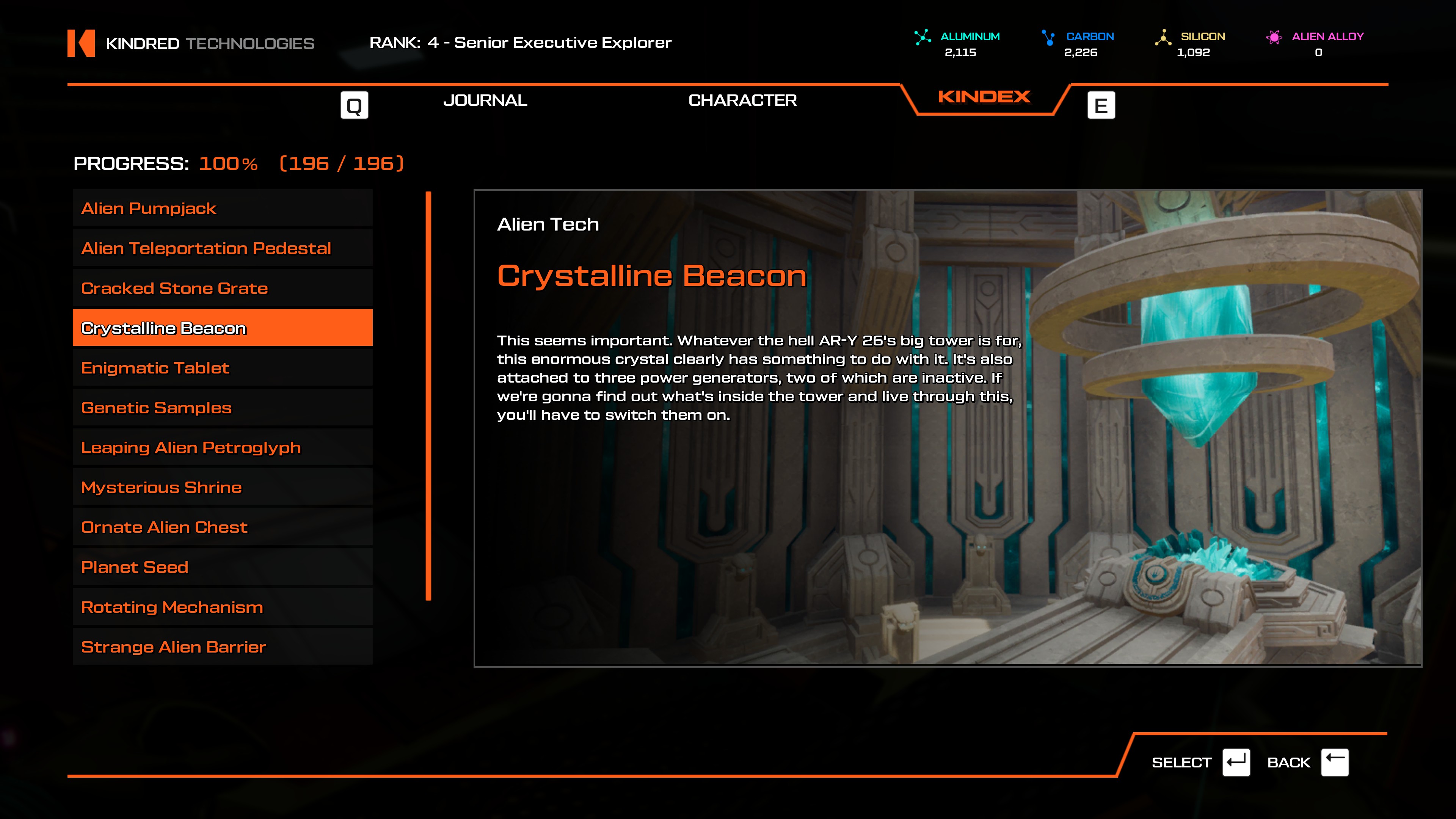The width and height of the screenshot is (1456, 819).
Task: Open the Character tab
Action: pos(742,100)
